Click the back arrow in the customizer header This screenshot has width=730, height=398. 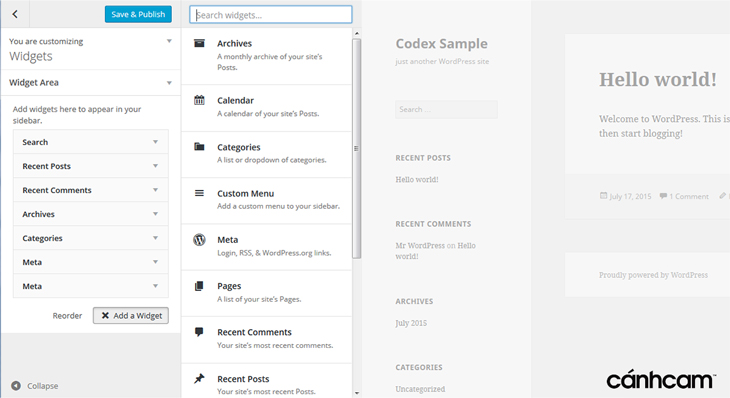pos(15,14)
